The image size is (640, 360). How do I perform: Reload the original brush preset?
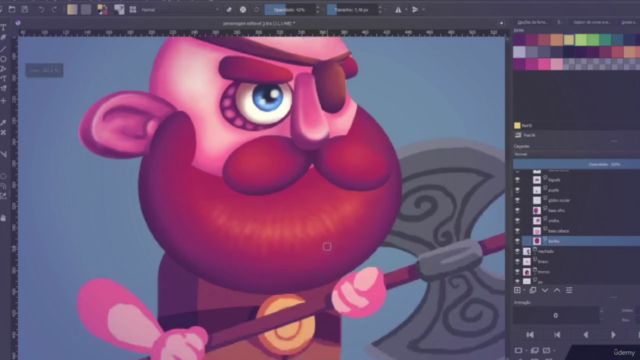coord(256,9)
